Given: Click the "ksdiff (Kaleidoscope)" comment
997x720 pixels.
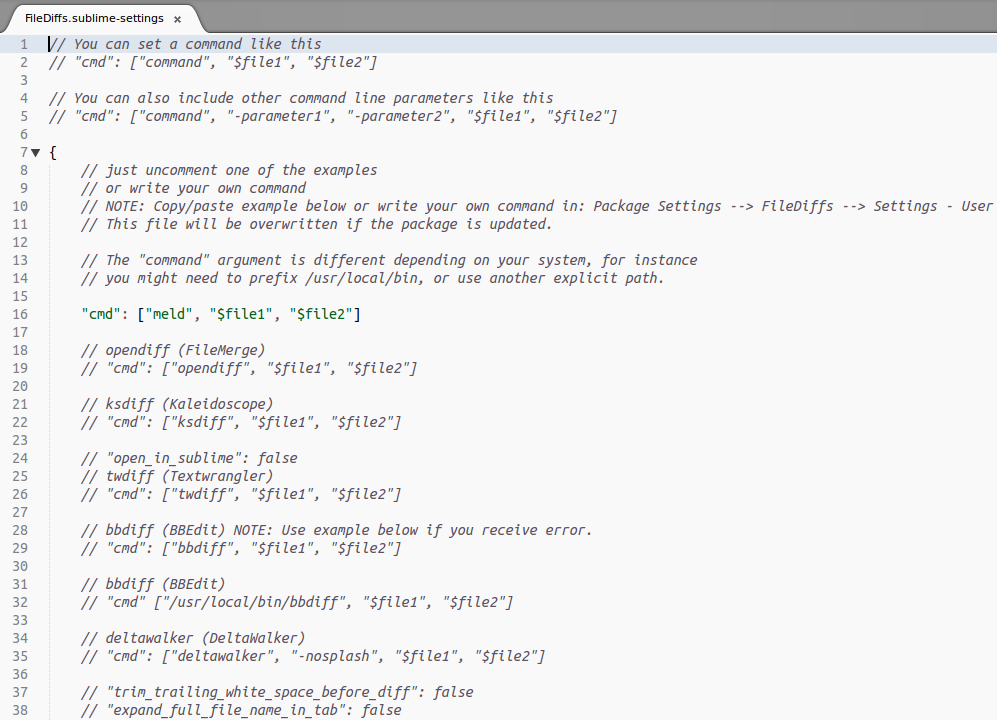Looking at the screenshot, I should 177,404.
